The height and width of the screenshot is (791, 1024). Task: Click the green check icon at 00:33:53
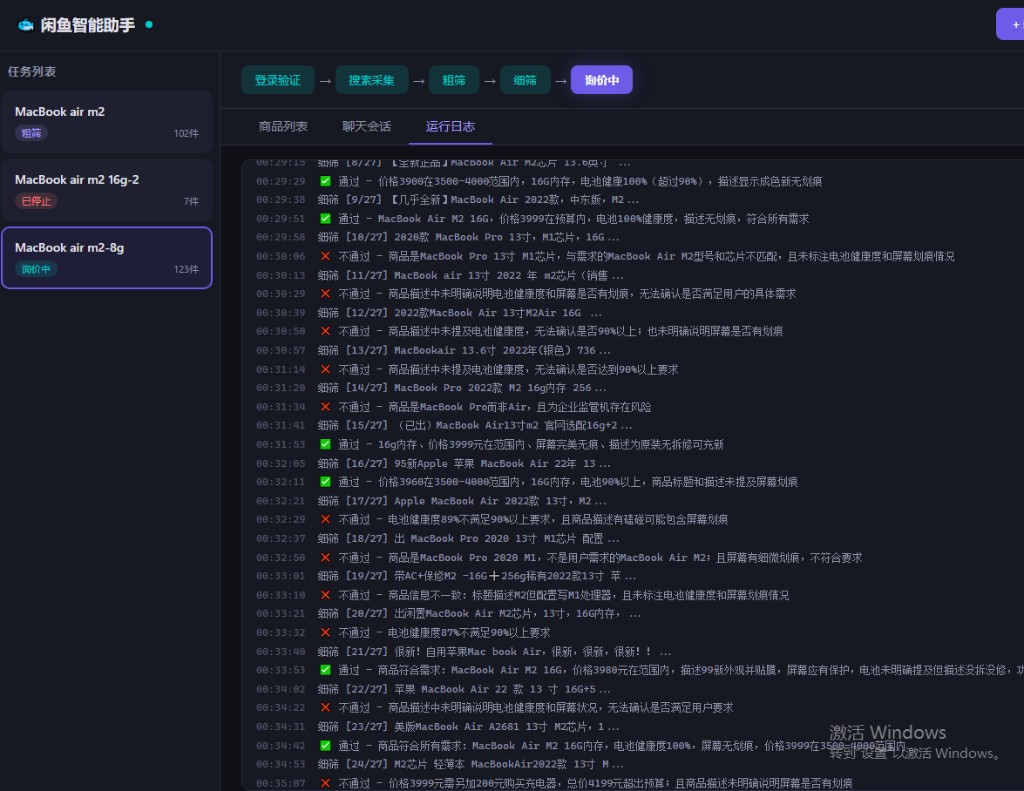coord(325,670)
